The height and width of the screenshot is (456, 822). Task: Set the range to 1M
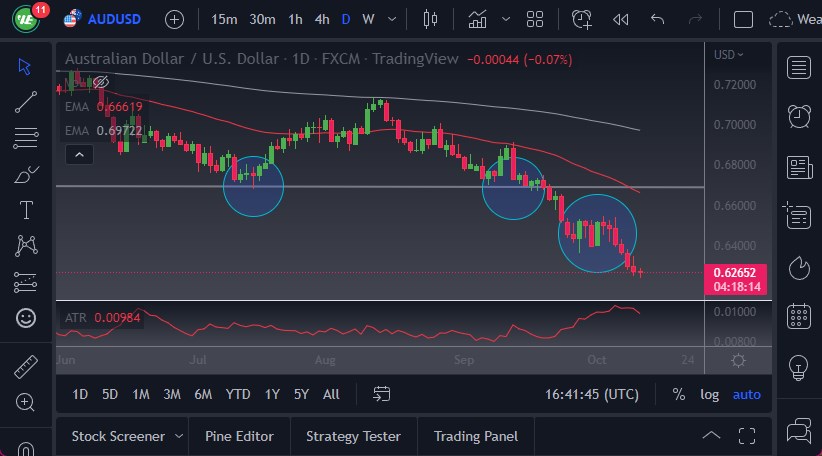[x=140, y=394]
